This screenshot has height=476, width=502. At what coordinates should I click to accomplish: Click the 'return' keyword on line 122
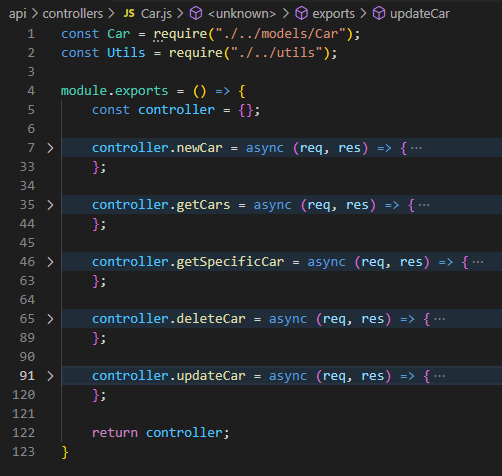[x=115, y=433]
